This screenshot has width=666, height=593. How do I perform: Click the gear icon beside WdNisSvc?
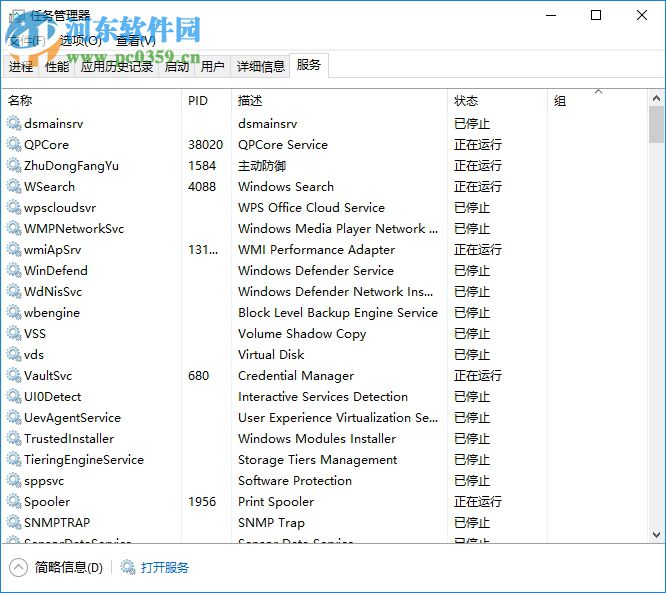click(x=14, y=292)
